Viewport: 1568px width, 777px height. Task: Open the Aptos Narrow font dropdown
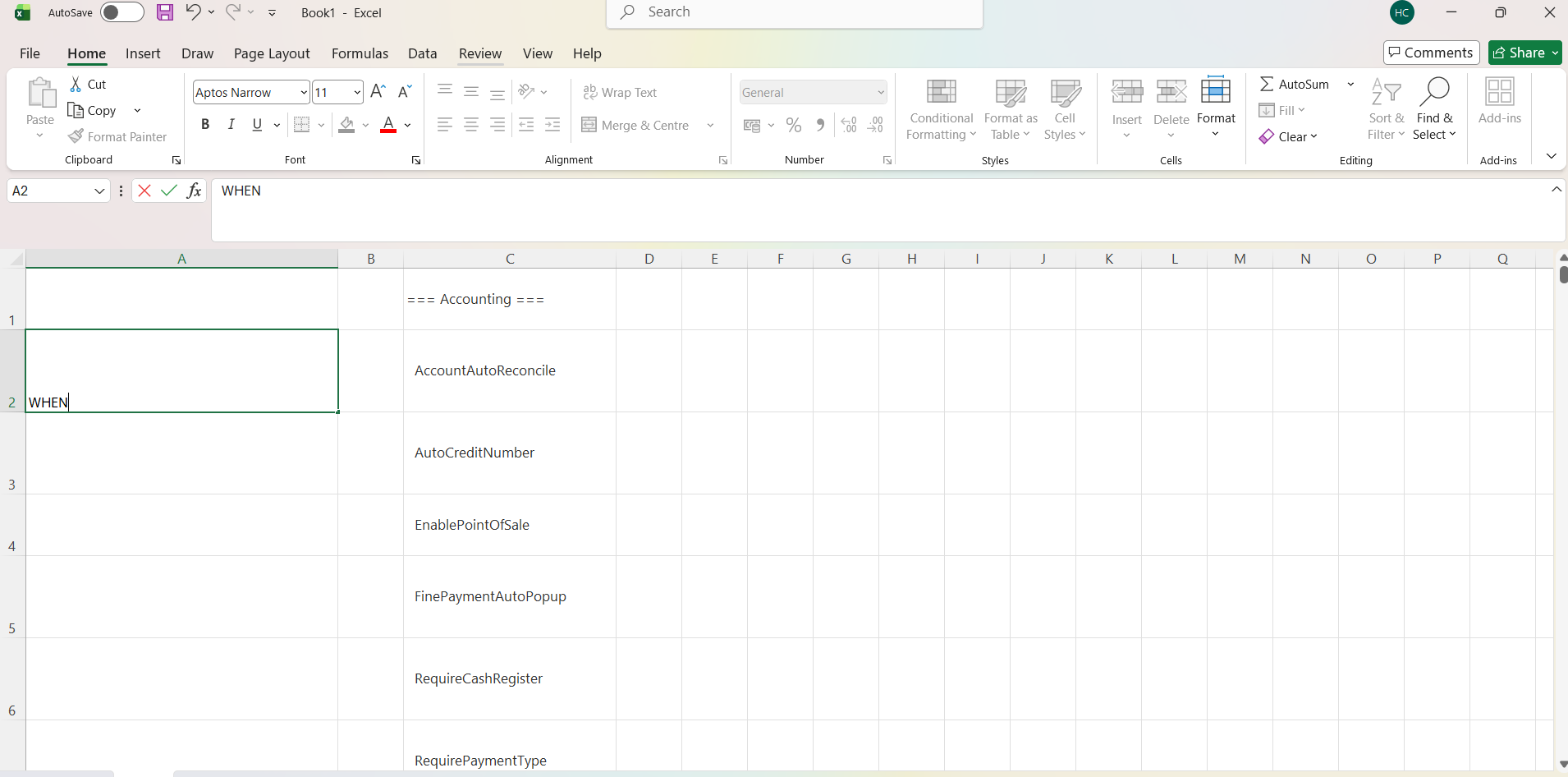303,92
